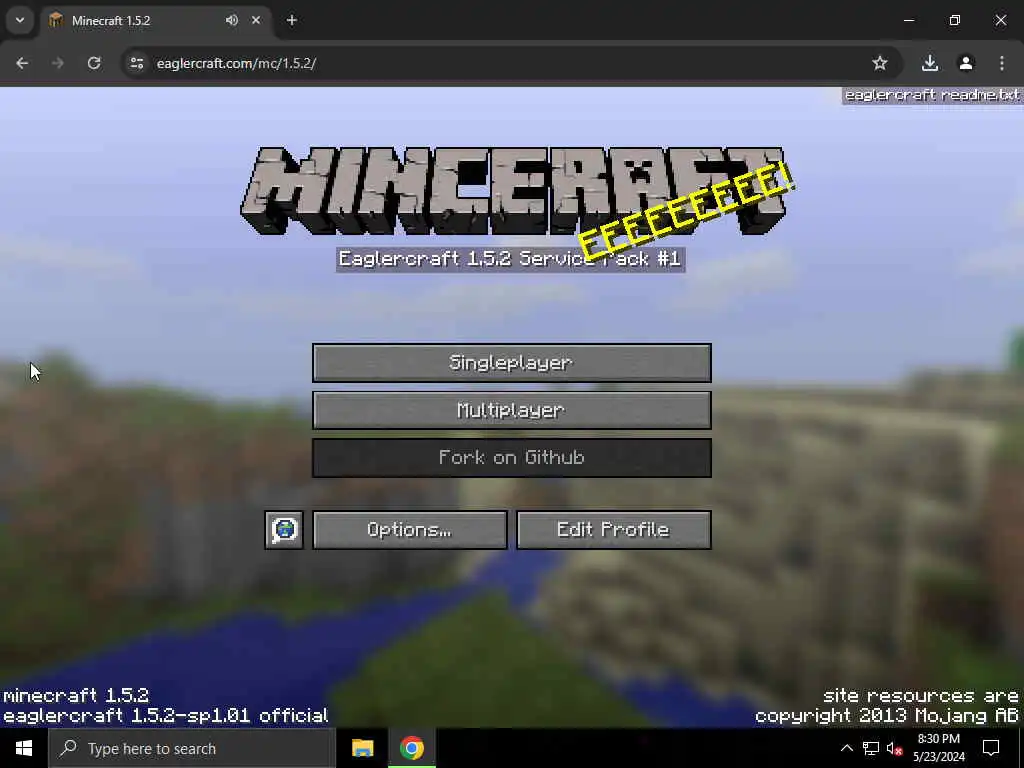Screen dimensions: 1024x768
Task: Open the clock showing 8:30 PM
Action: pos(938,748)
